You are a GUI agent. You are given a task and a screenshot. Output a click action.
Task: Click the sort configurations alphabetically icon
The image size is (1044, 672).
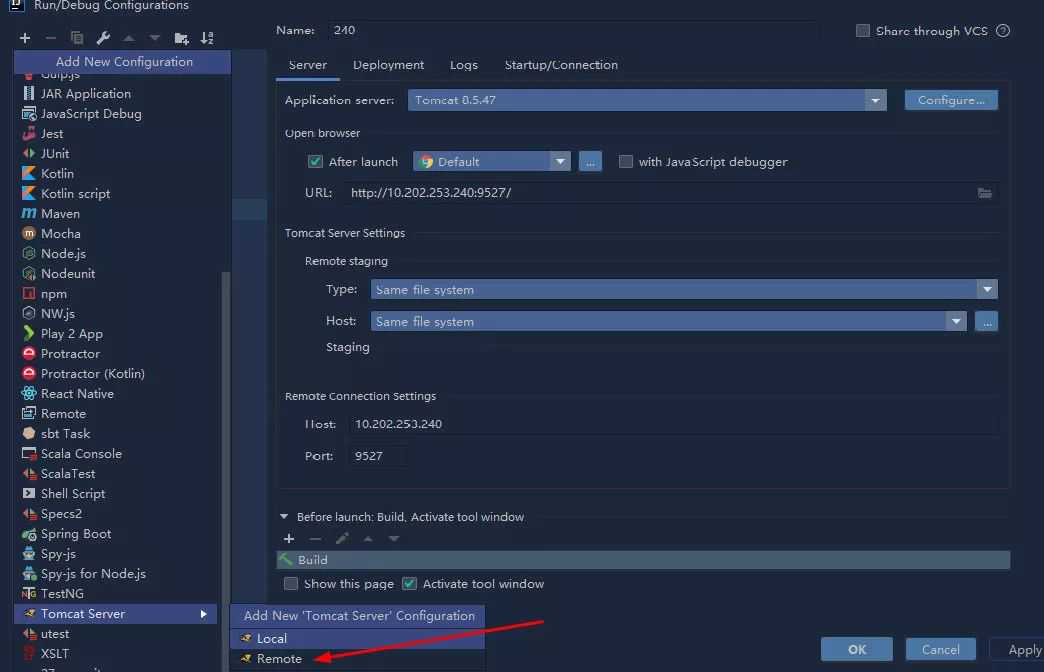[207, 38]
